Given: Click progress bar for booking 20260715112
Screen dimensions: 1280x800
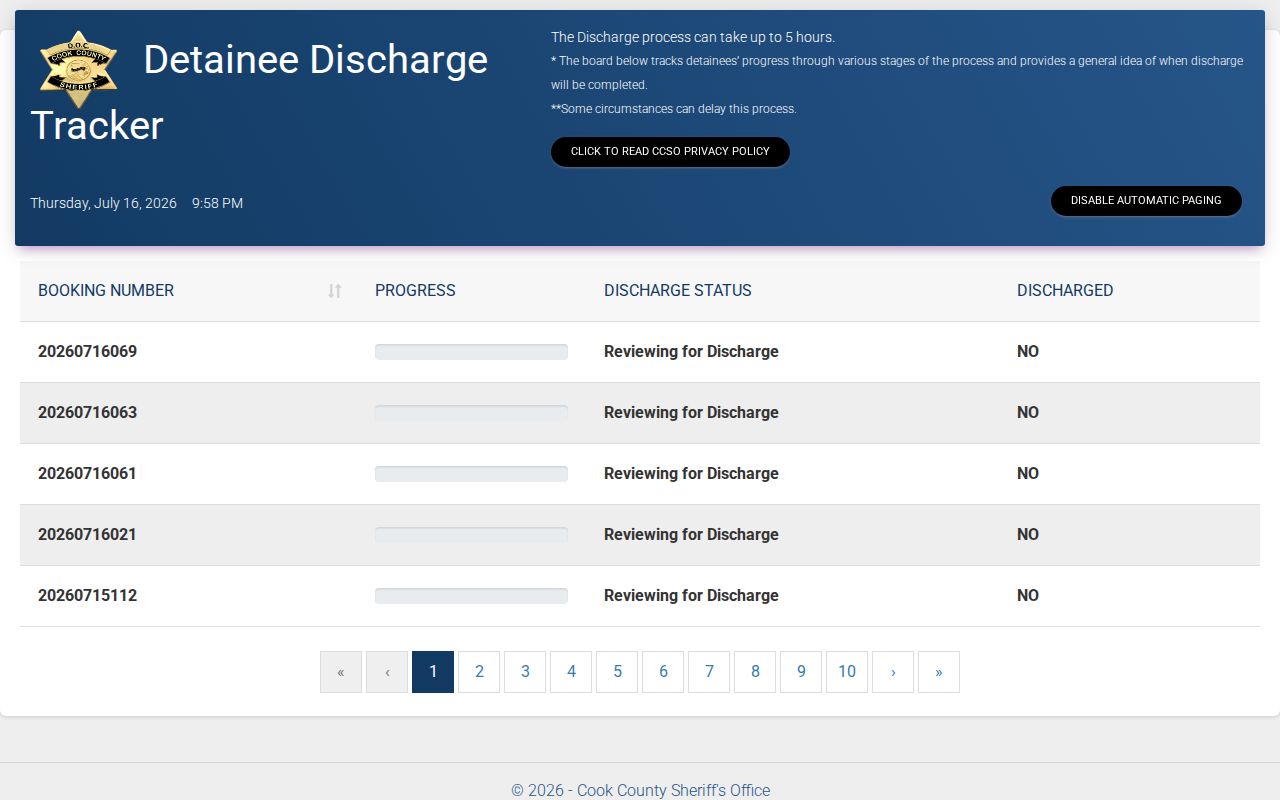Looking at the screenshot, I should 471,596.
